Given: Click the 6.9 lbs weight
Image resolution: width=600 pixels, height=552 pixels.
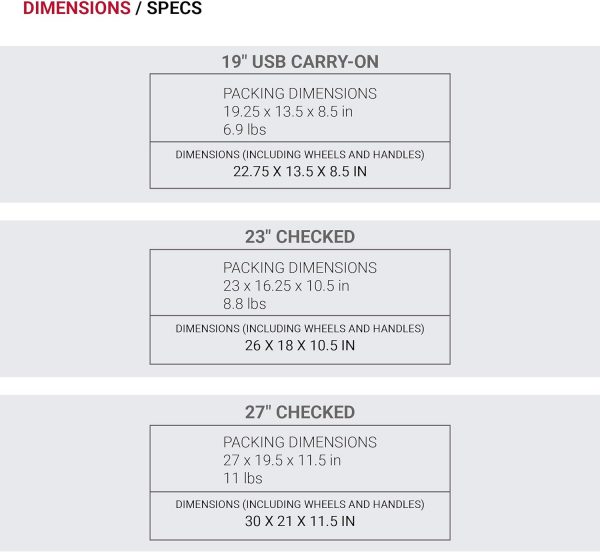Looking at the screenshot, I should [245, 129].
